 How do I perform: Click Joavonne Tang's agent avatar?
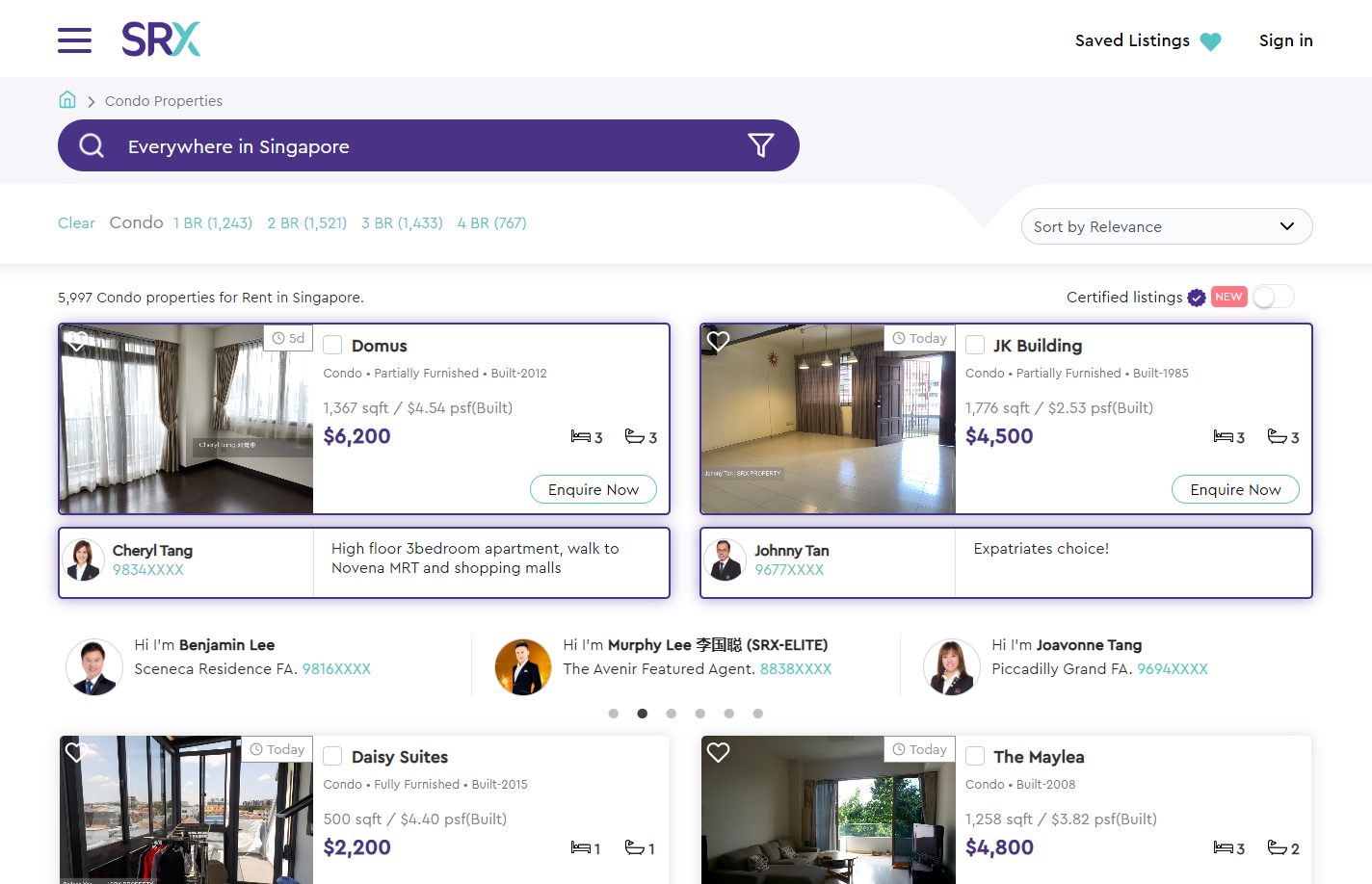(952, 667)
